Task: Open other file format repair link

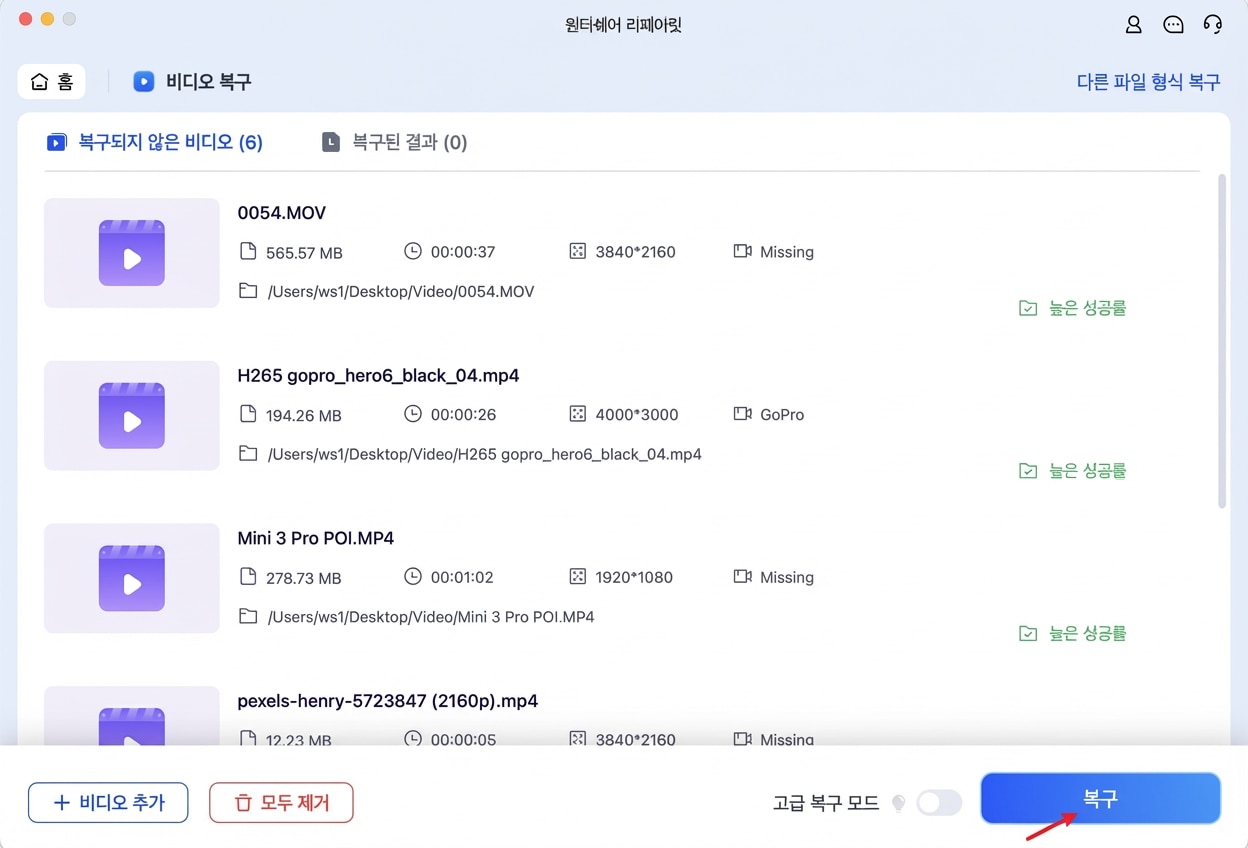Action: [1148, 82]
